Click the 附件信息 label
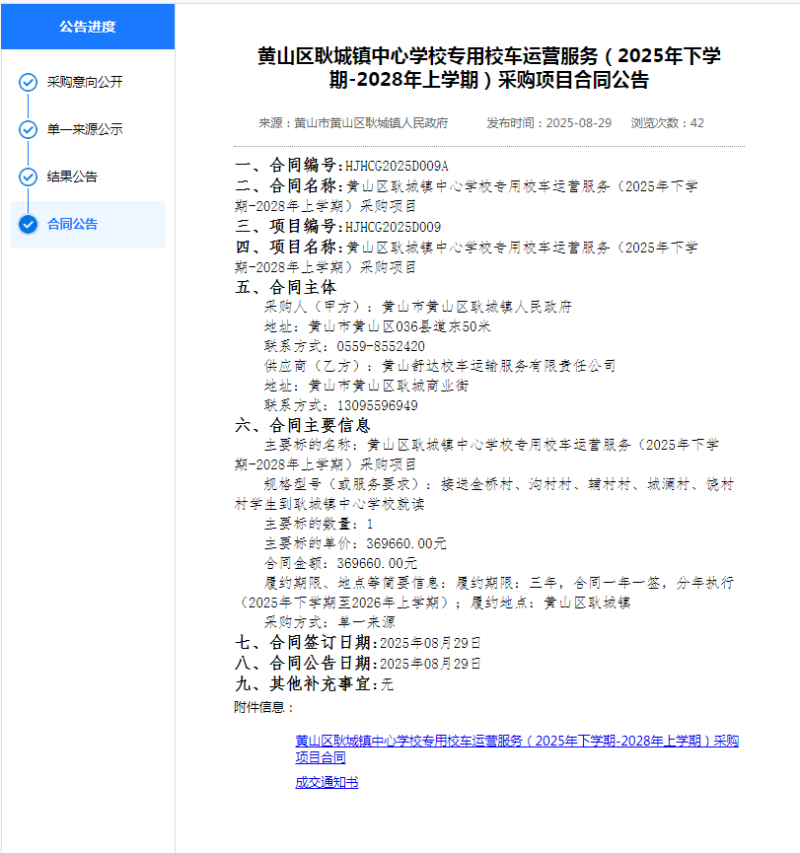Screen dimensions: 800x853 [264, 707]
